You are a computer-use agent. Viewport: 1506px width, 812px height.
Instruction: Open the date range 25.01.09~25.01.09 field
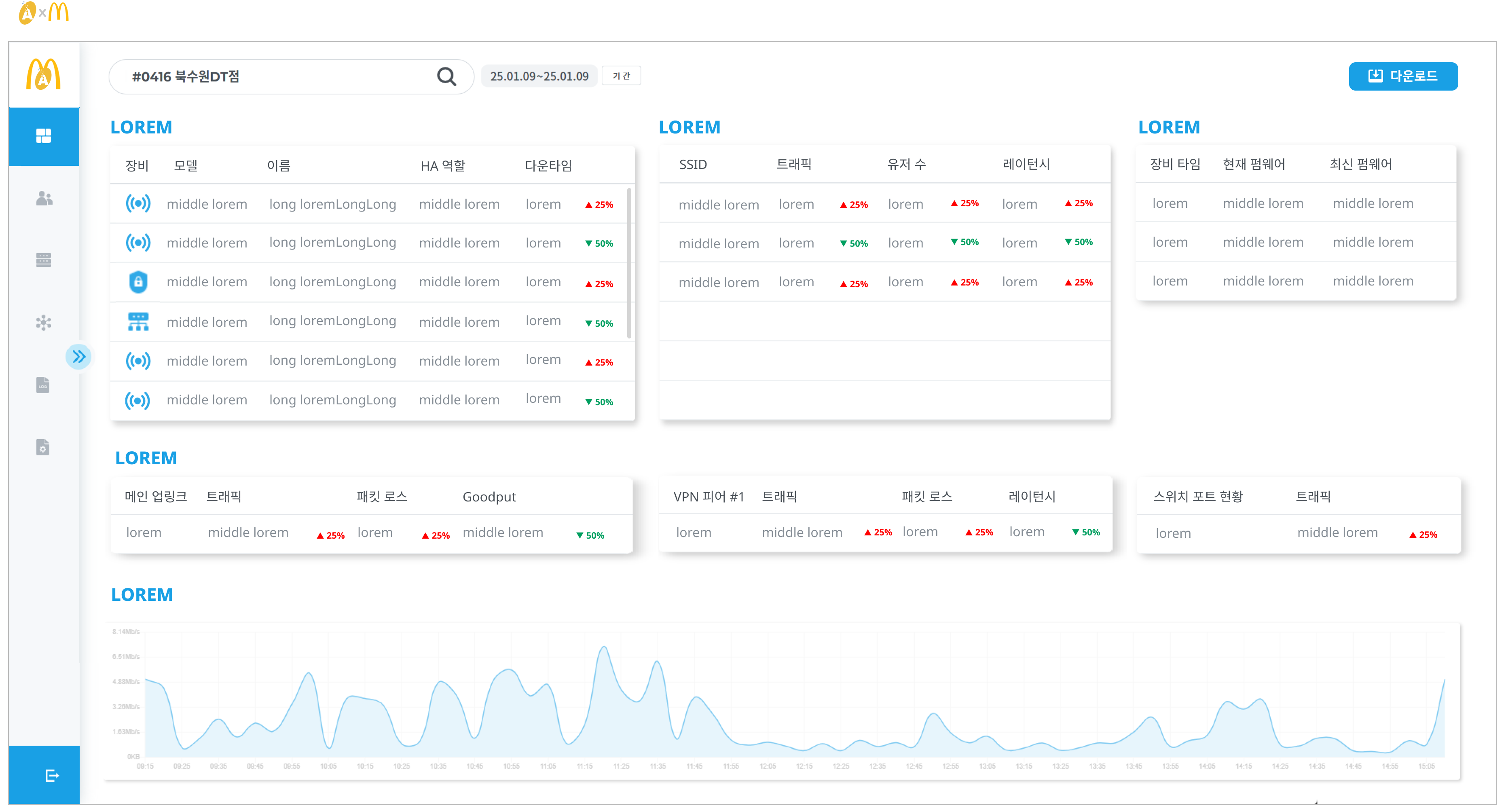(539, 76)
